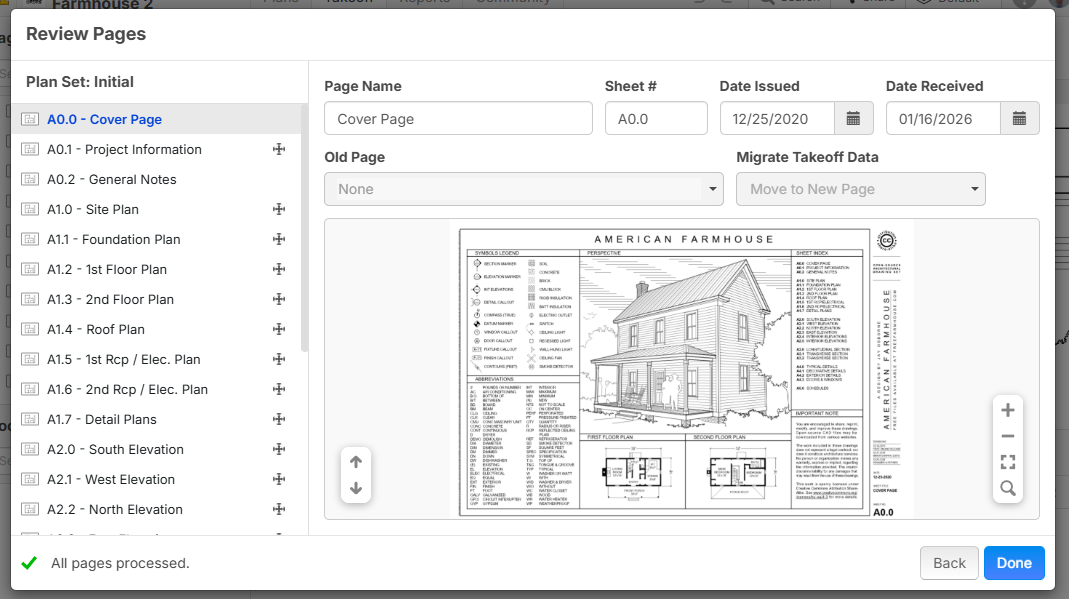The height and width of the screenshot is (599, 1069).
Task: Click the zoom in plus icon
Action: pyautogui.click(x=1007, y=410)
